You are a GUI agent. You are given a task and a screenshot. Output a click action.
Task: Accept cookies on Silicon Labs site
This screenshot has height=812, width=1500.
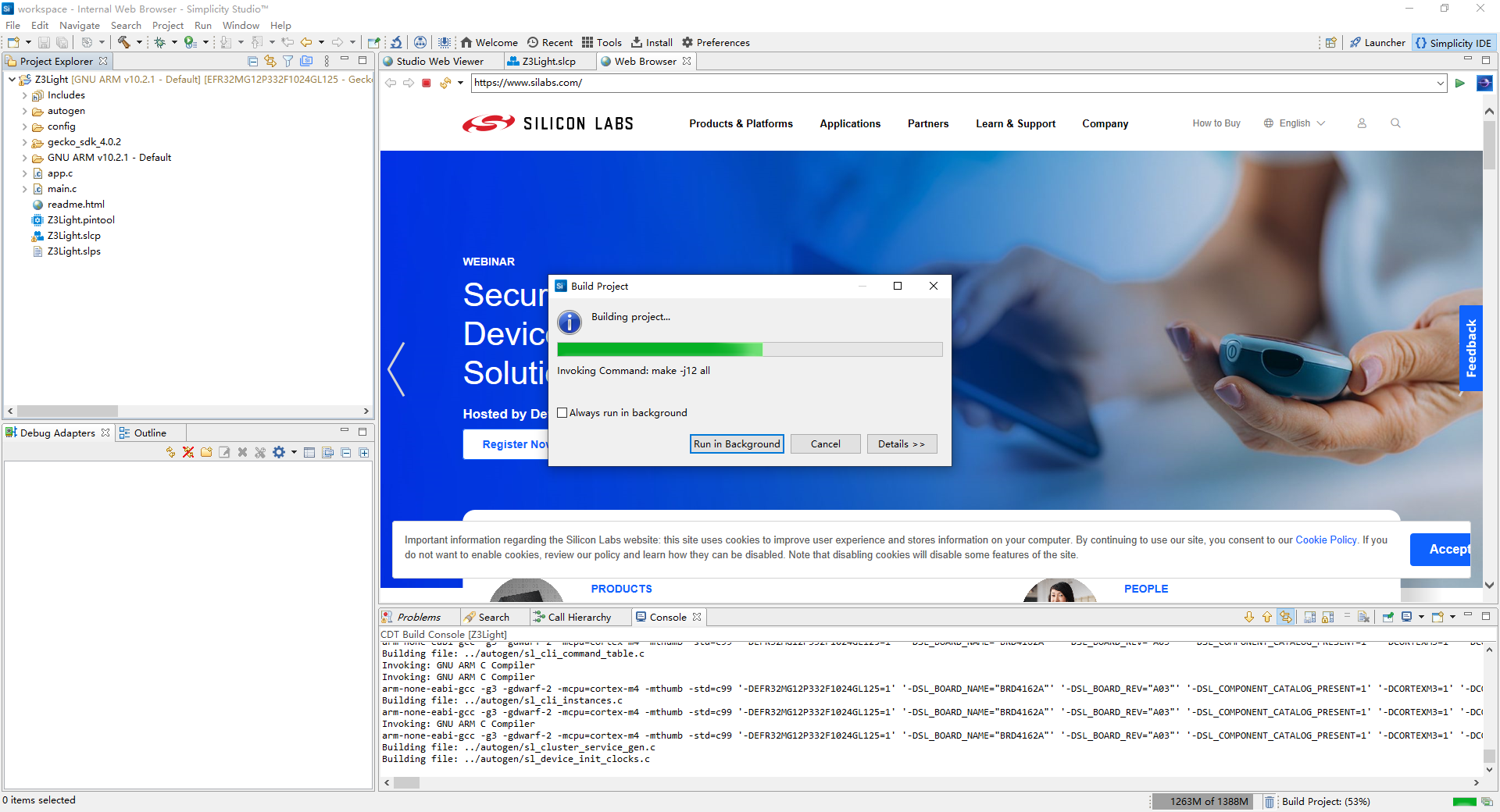pyautogui.click(x=1441, y=550)
